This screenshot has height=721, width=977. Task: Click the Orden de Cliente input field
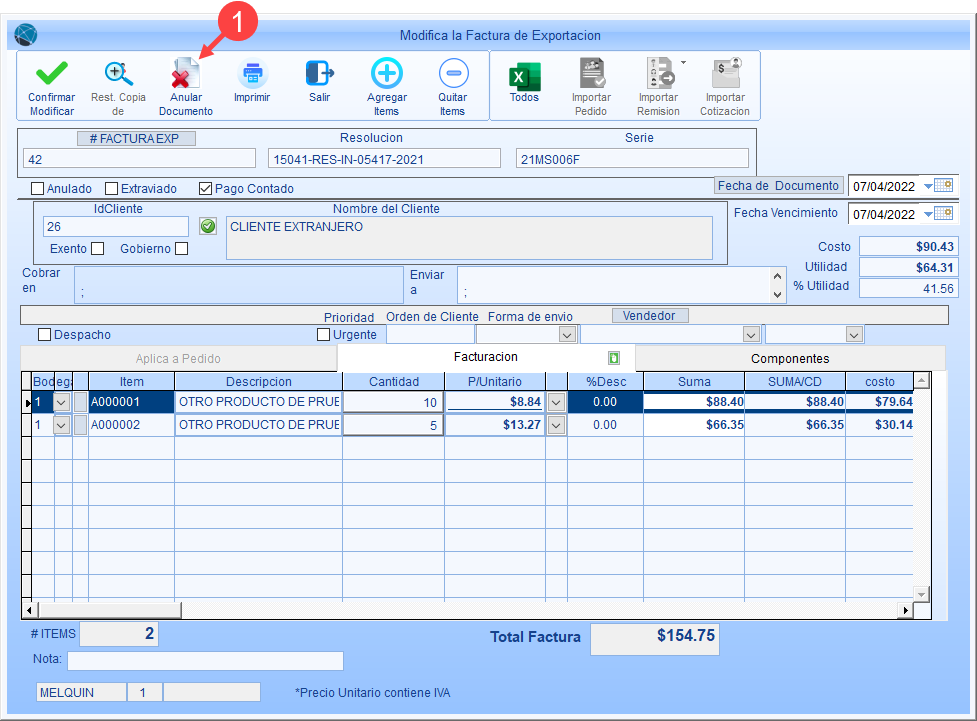tap(430, 335)
